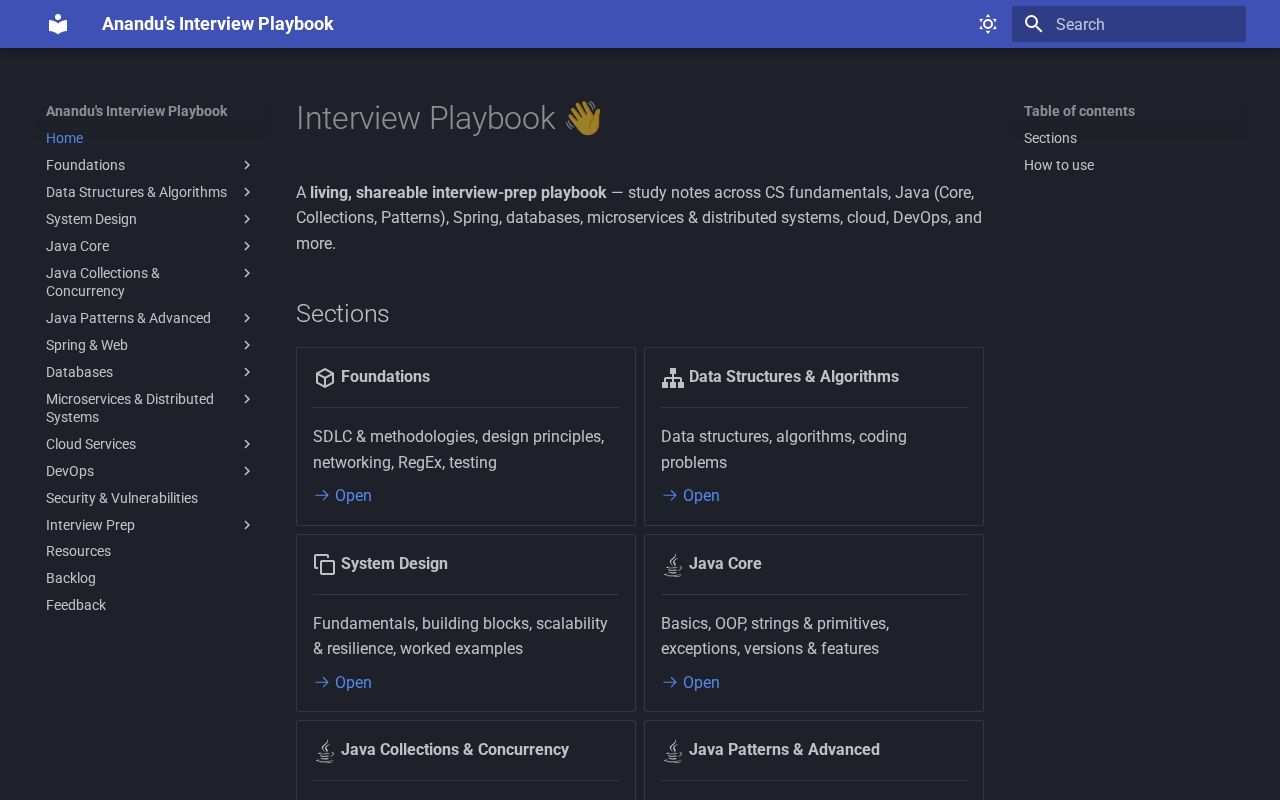Expand Interview Prep sidebar chevron

click(247, 525)
